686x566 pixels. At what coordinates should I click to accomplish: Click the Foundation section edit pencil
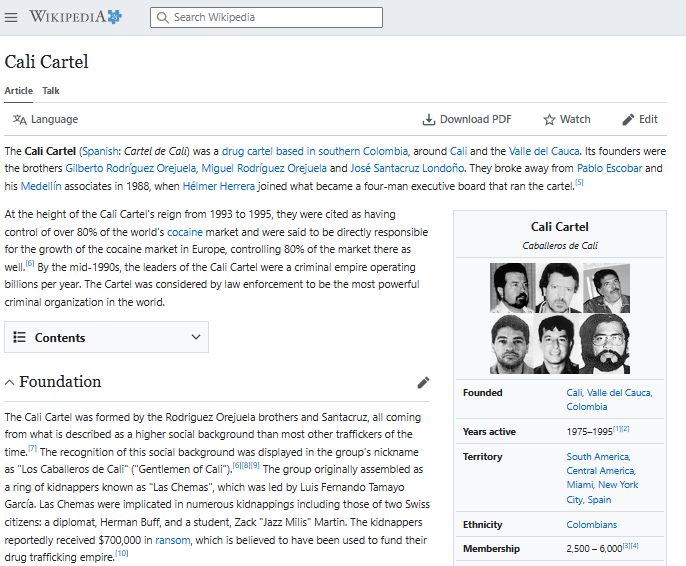click(423, 383)
